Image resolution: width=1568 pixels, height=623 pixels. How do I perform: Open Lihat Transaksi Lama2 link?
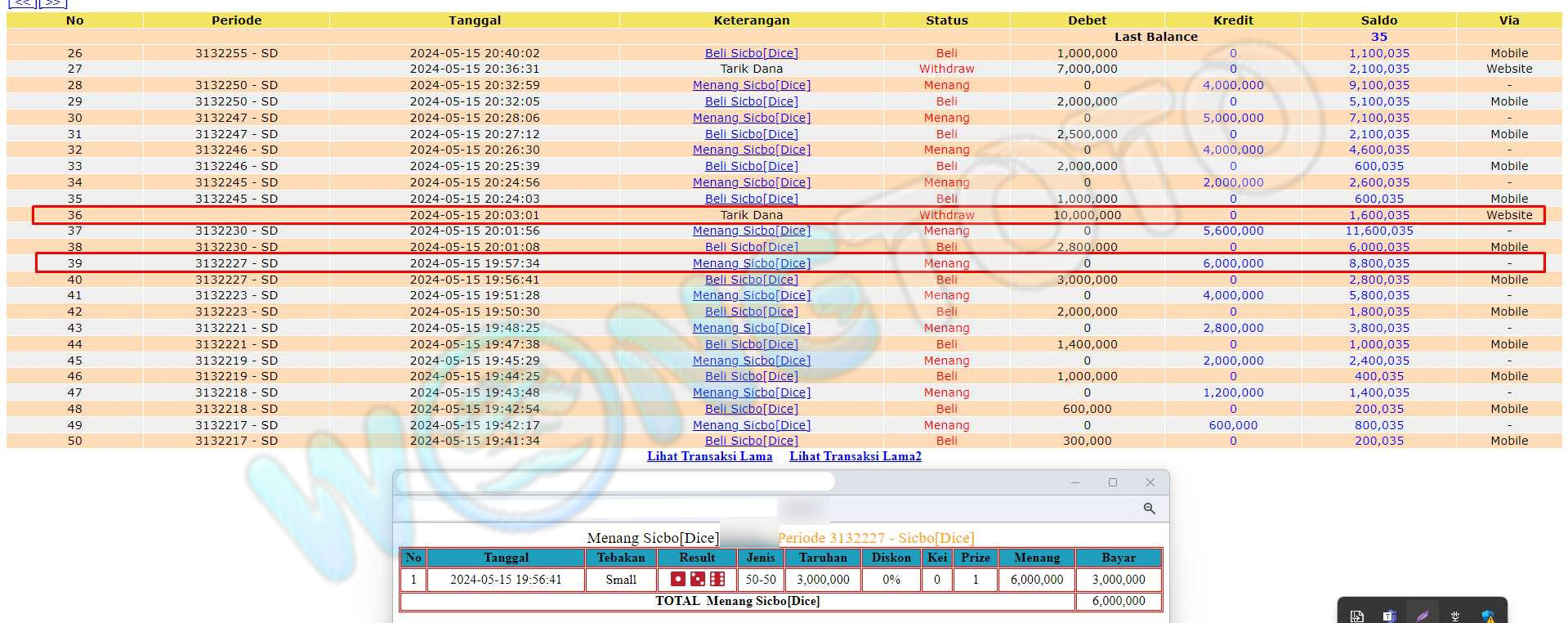click(x=855, y=456)
